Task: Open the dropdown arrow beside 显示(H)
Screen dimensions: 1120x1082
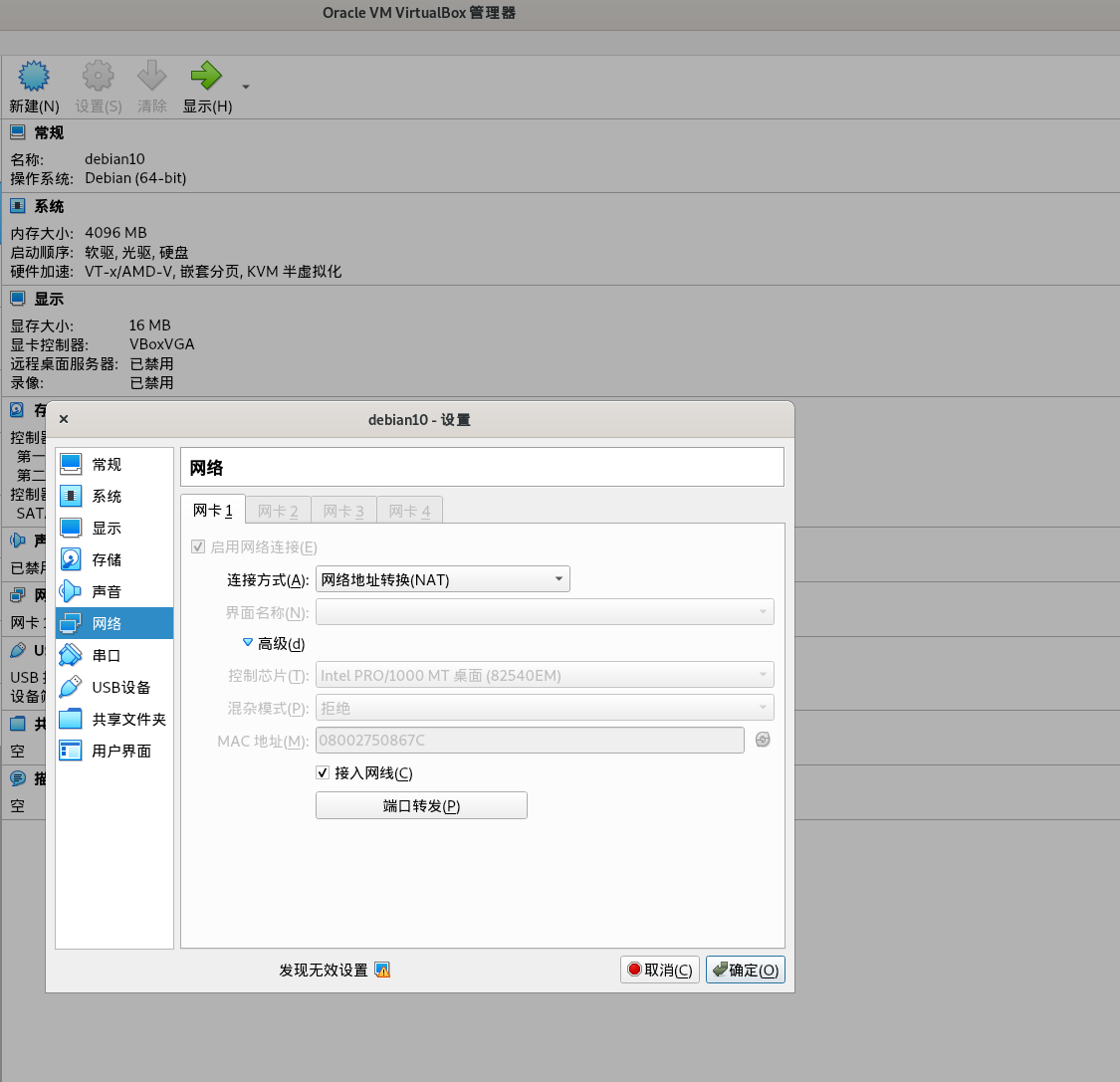Action: click(246, 88)
